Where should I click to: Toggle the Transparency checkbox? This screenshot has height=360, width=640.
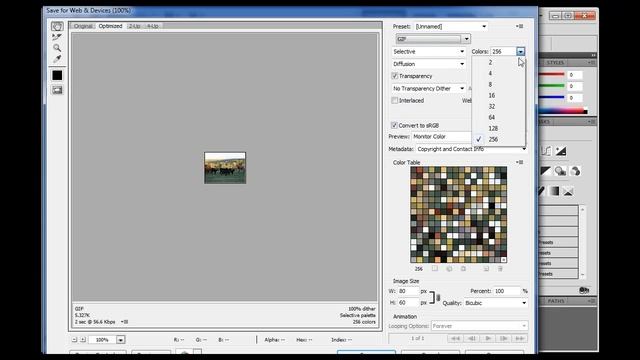395,76
